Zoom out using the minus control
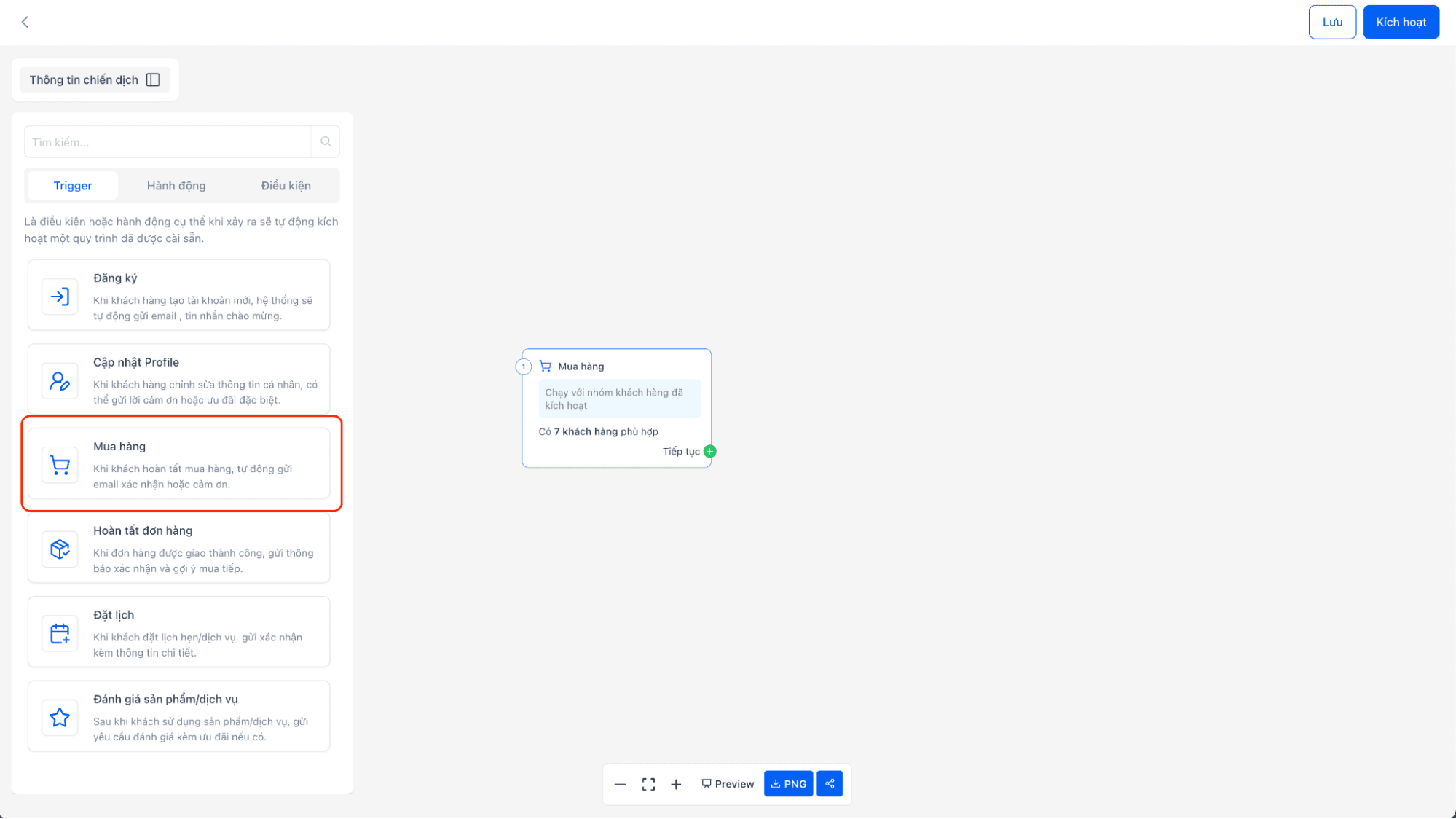 click(x=620, y=784)
